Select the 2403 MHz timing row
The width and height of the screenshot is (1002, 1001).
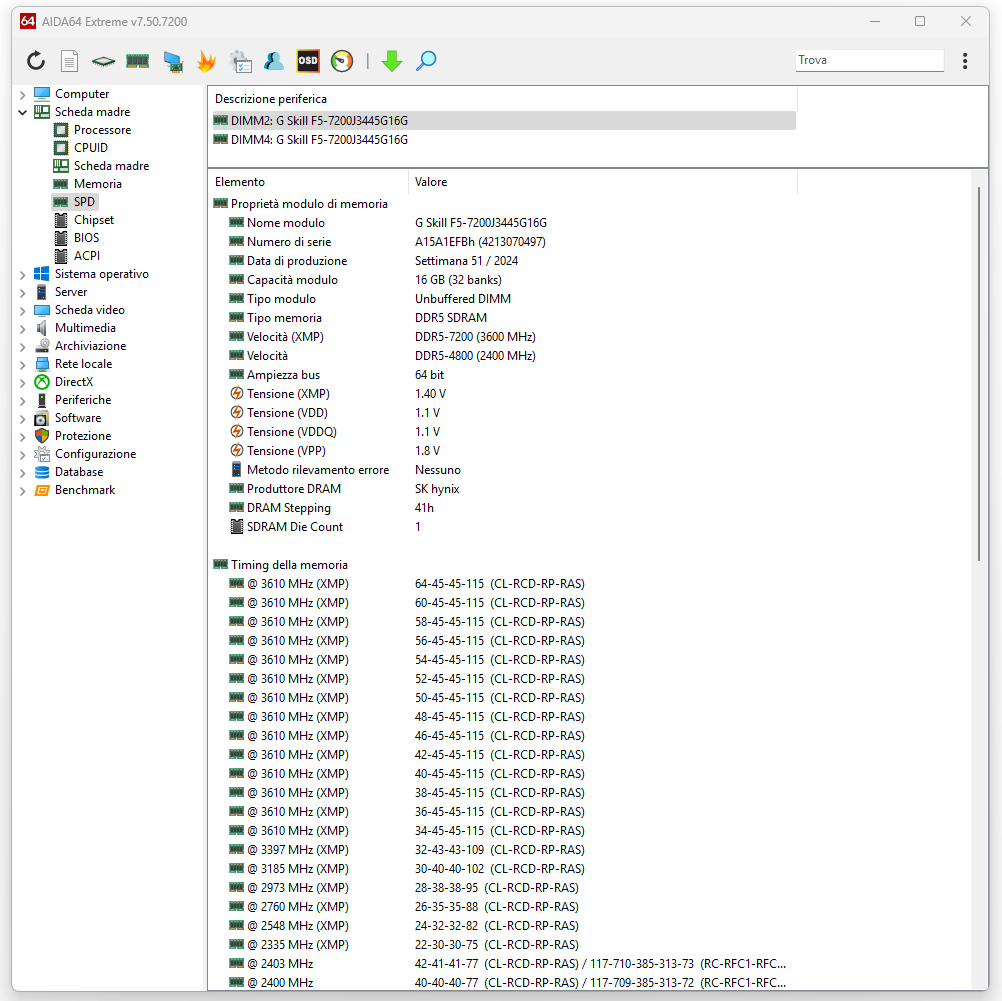click(504, 964)
